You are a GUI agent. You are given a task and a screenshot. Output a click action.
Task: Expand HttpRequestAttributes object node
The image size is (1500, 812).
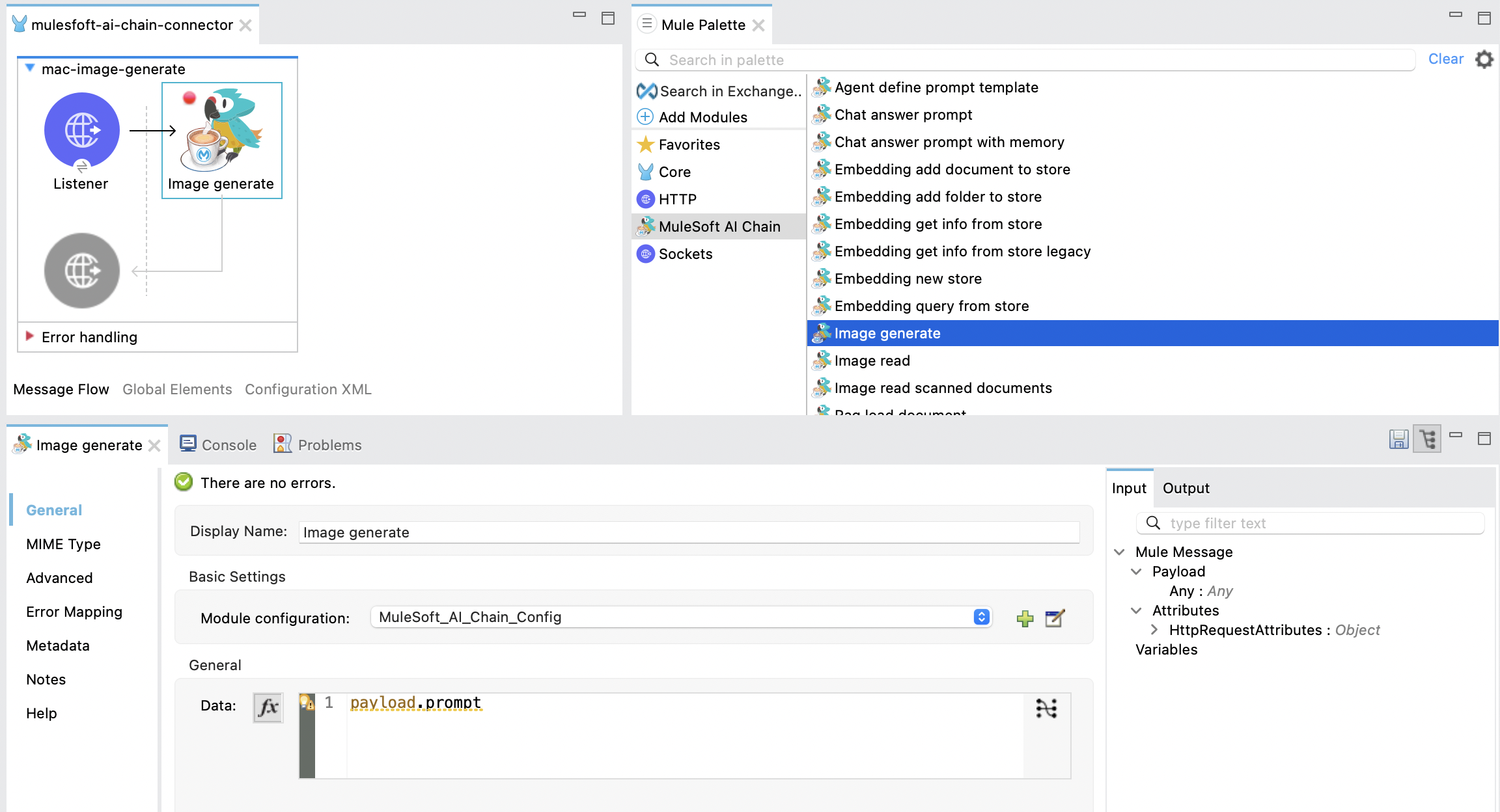[x=1154, y=630]
